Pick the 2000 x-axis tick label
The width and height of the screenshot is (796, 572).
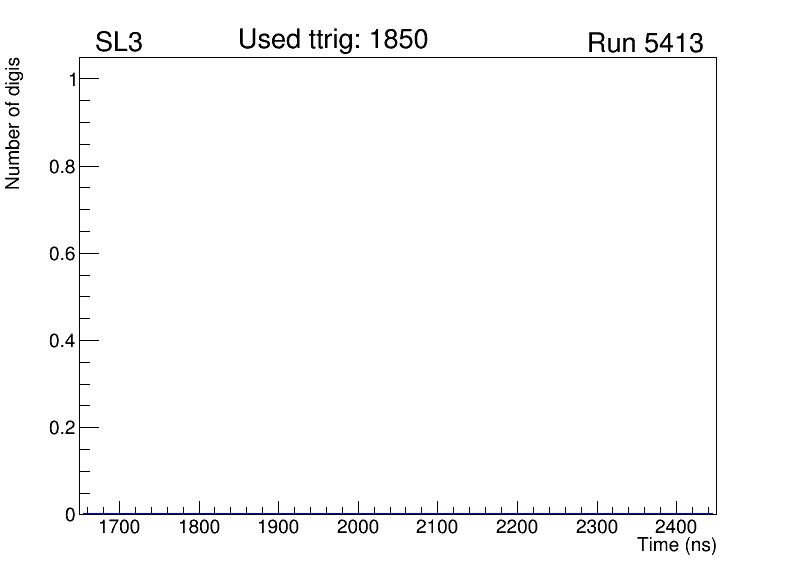[358, 528]
